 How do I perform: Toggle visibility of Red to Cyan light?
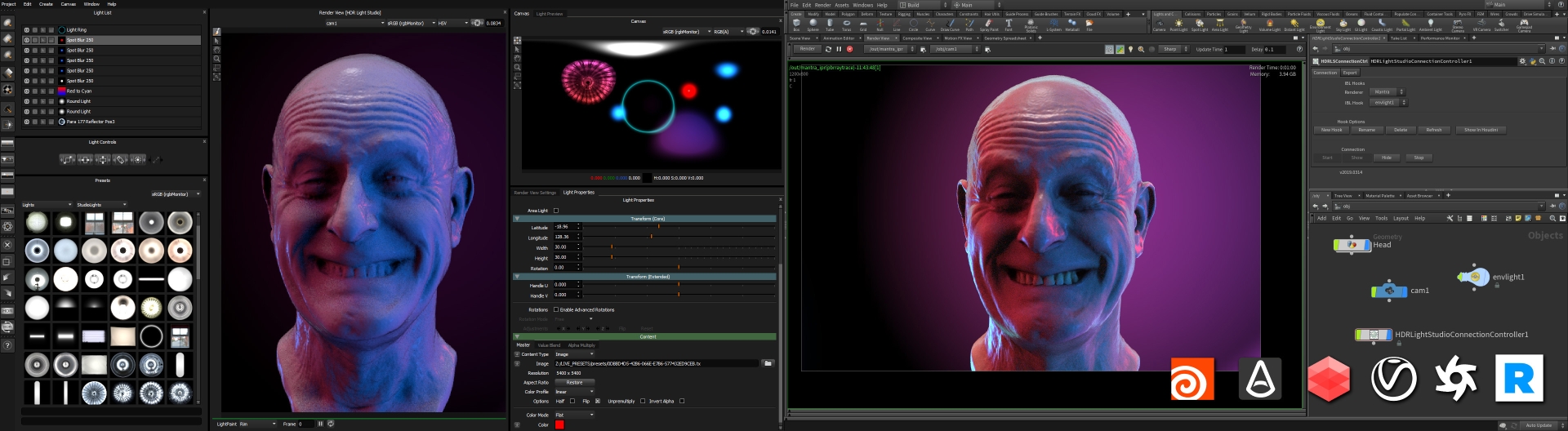tap(27, 91)
